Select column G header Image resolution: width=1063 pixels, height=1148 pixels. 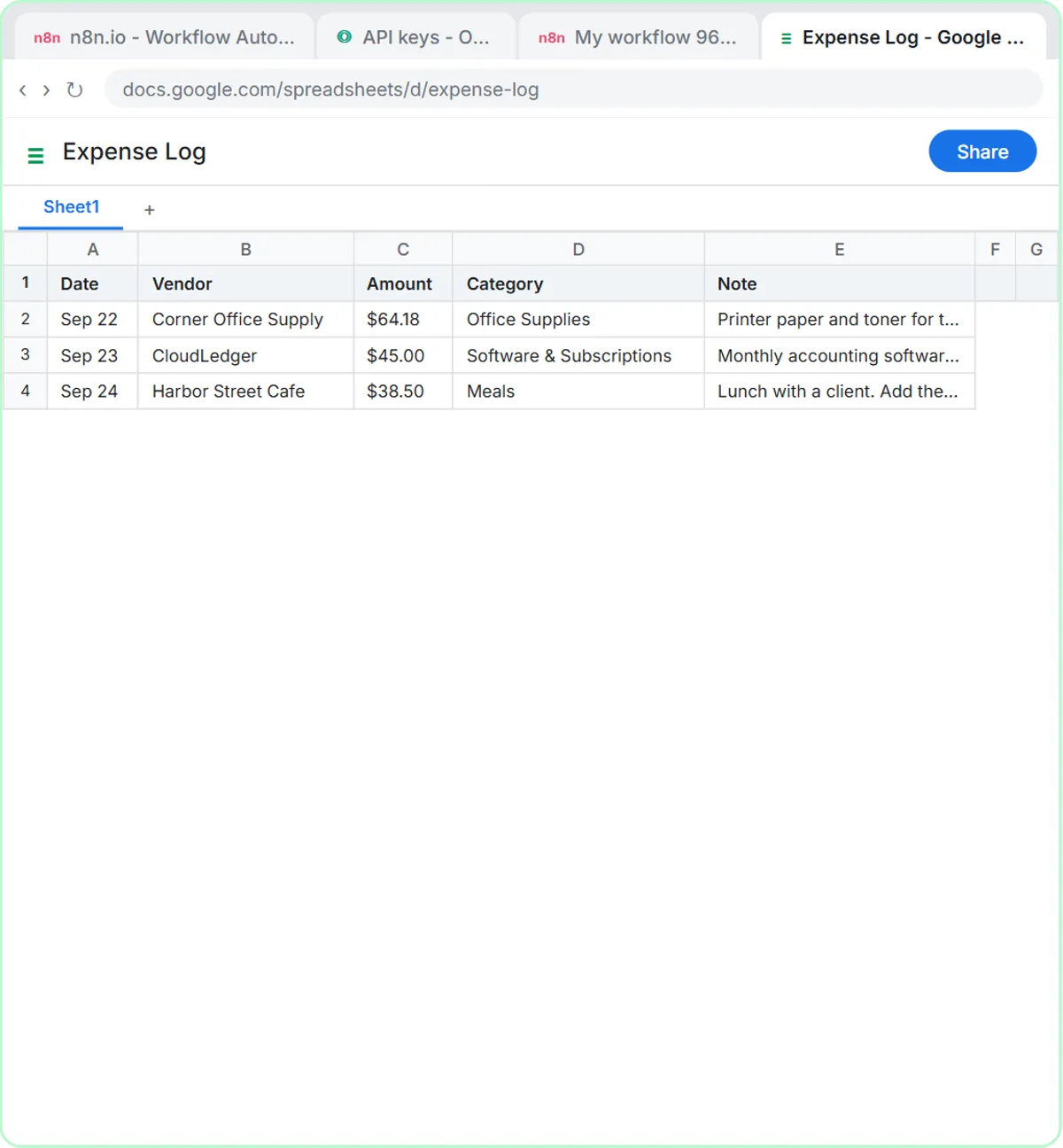(1036, 250)
